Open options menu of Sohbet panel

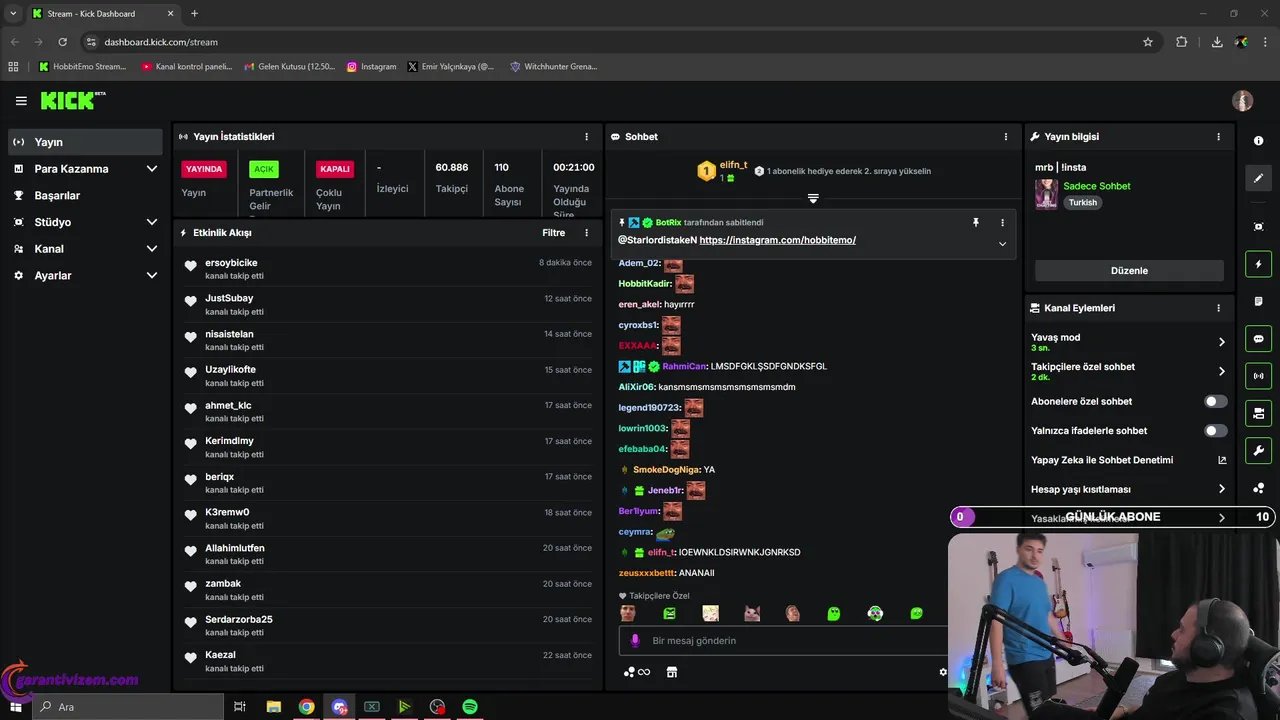point(1006,136)
